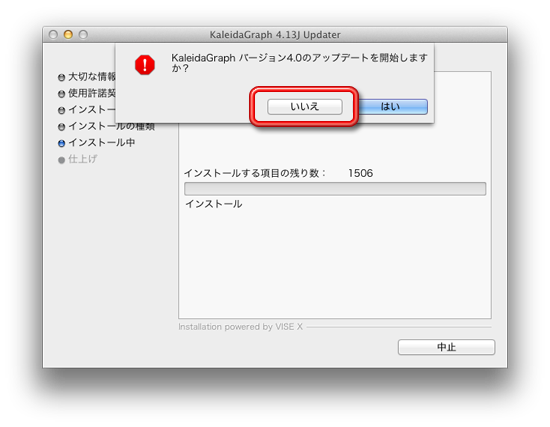The height and width of the screenshot is (427, 550).
Task: Click the blue bullet beside インストール中
Action: pyautogui.click(x=61, y=143)
